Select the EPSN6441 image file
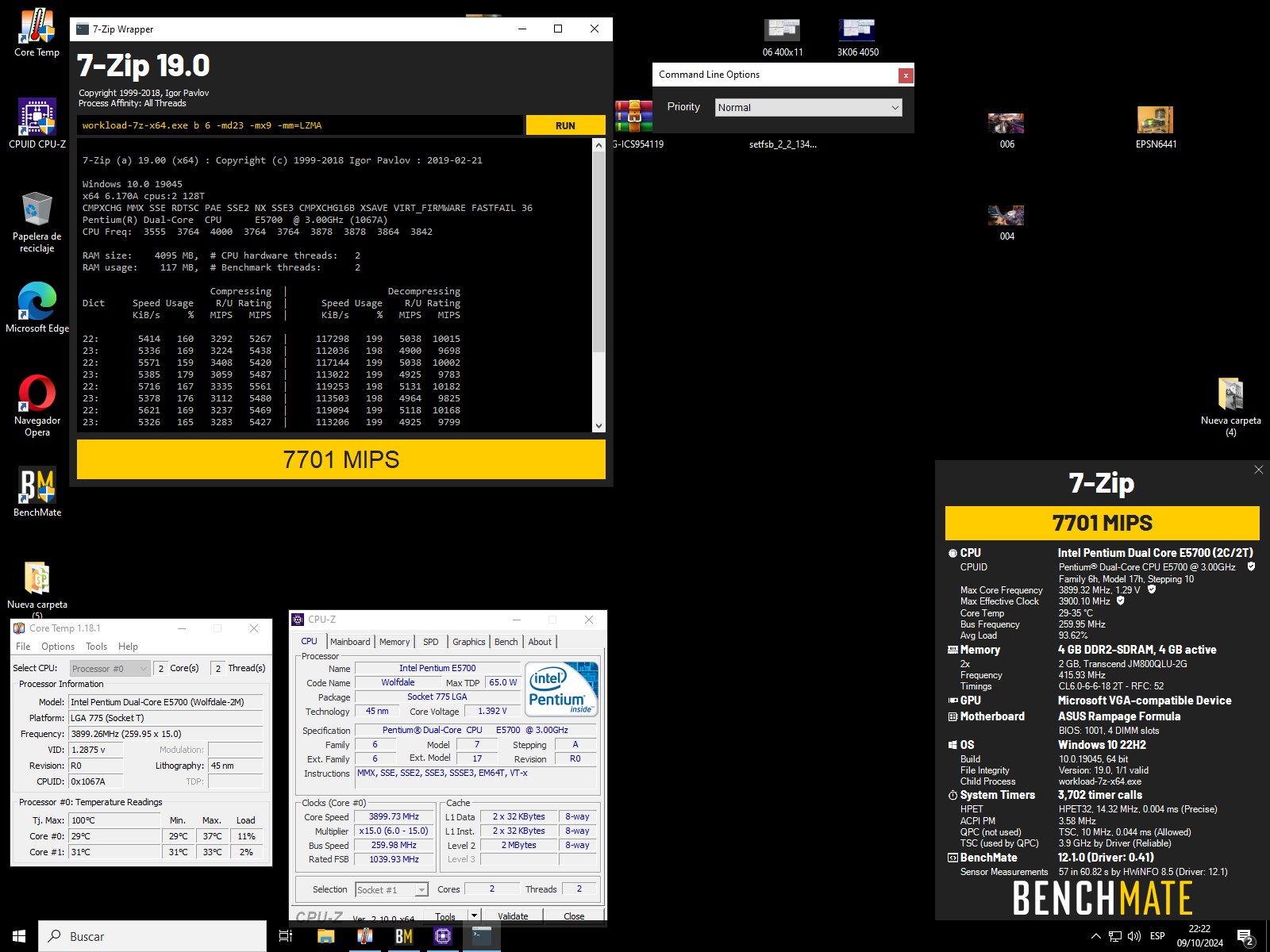Image resolution: width=1270 pixels, height=952 pixels. (1156, 128)
